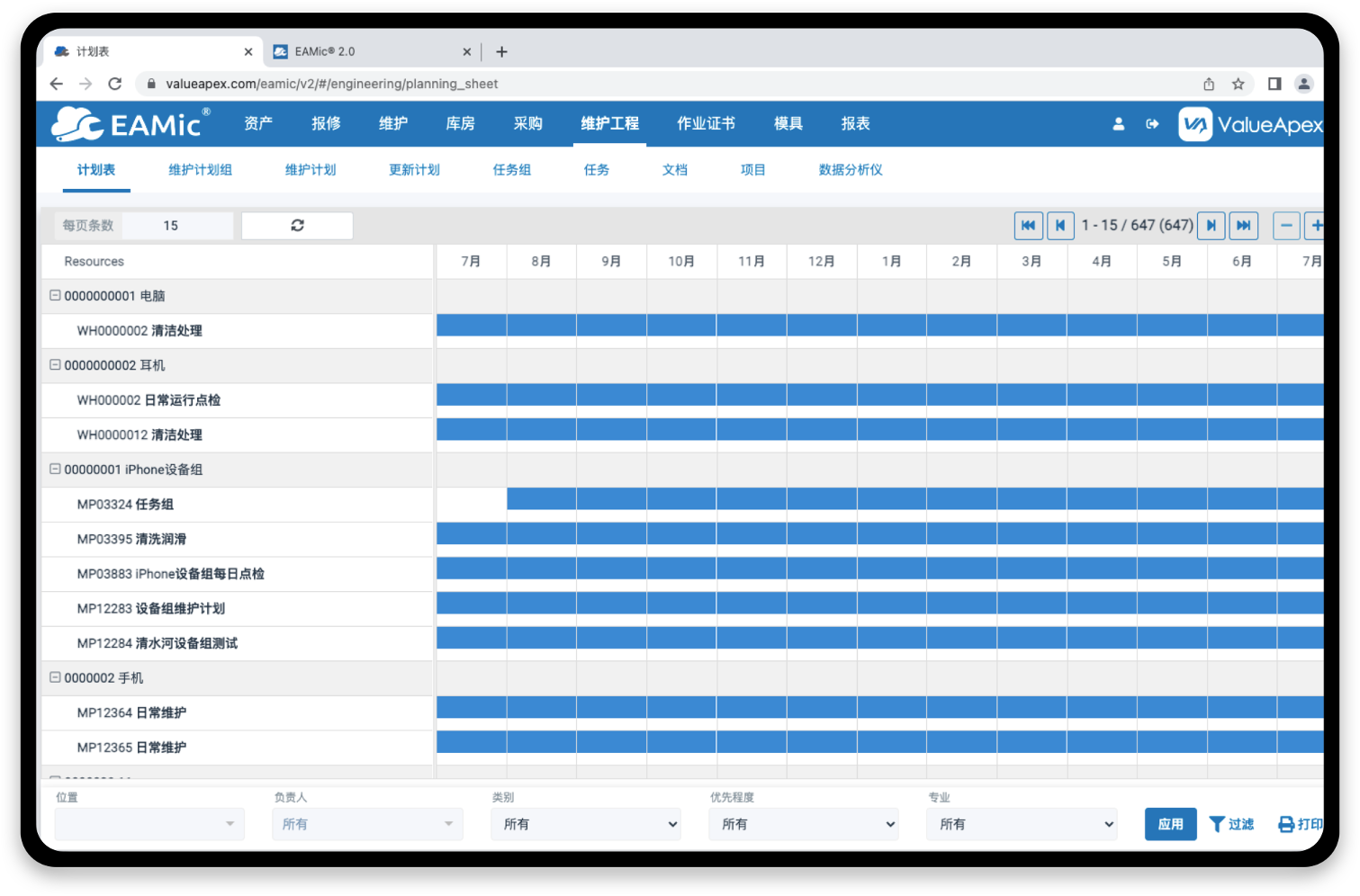Click the 每页条数 input field
Viewport: 1360px width, 896px height.
(x=176, y=226)
